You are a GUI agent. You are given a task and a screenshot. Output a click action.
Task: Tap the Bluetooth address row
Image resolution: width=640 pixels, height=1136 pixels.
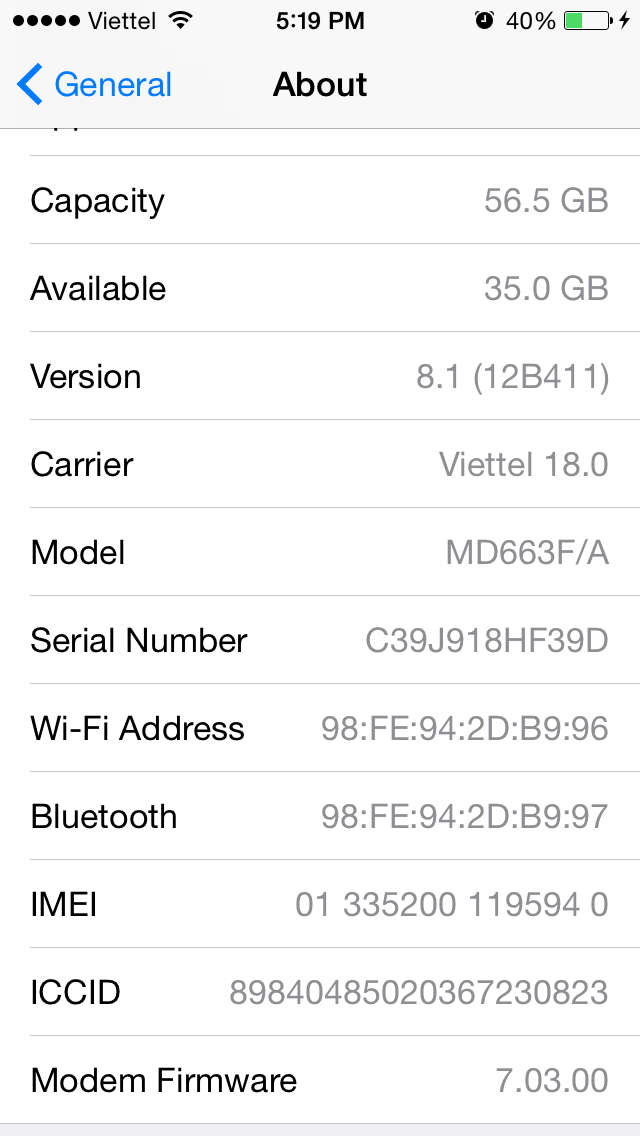320,816
